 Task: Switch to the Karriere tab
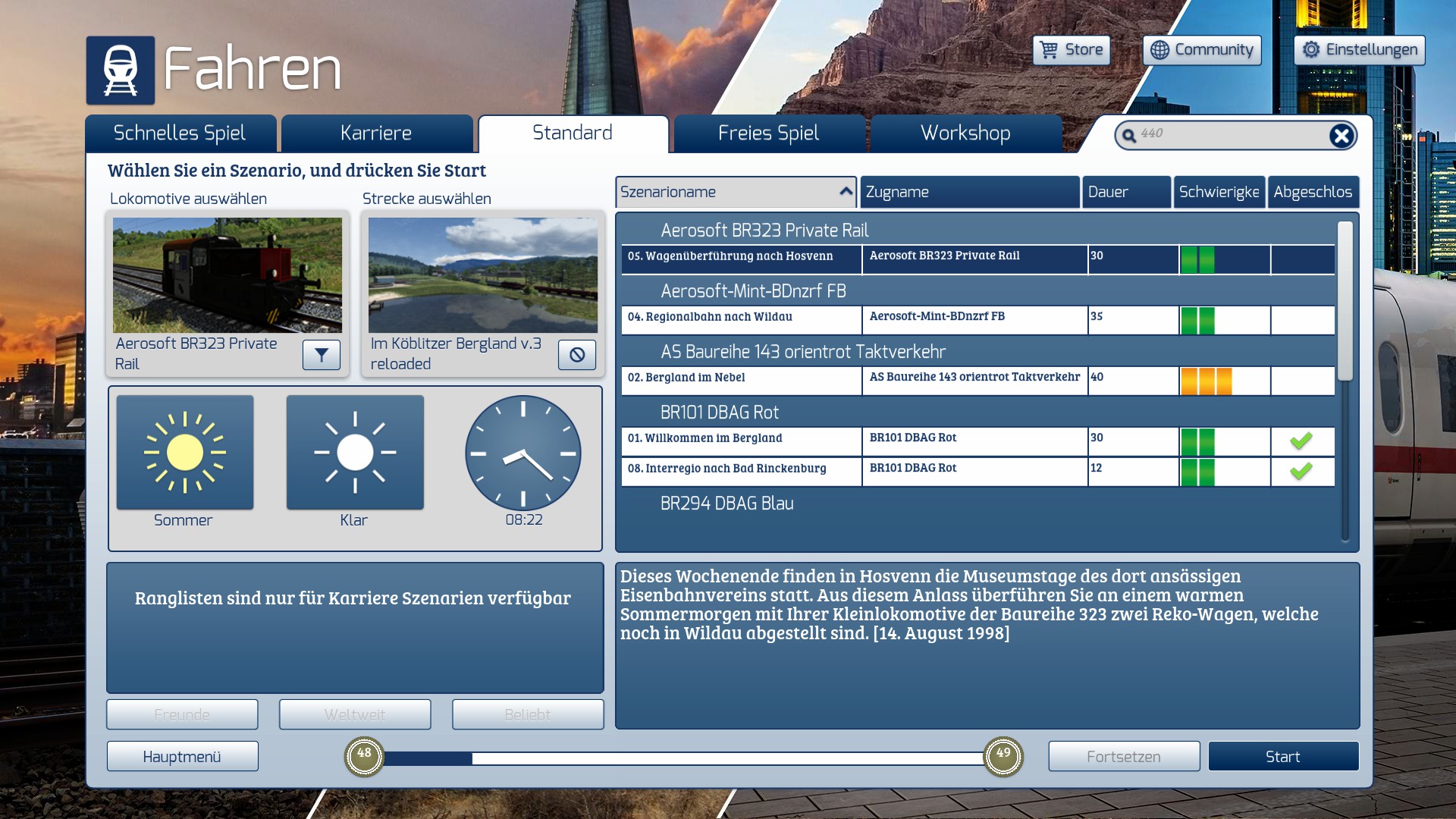(x=376, y=133)
